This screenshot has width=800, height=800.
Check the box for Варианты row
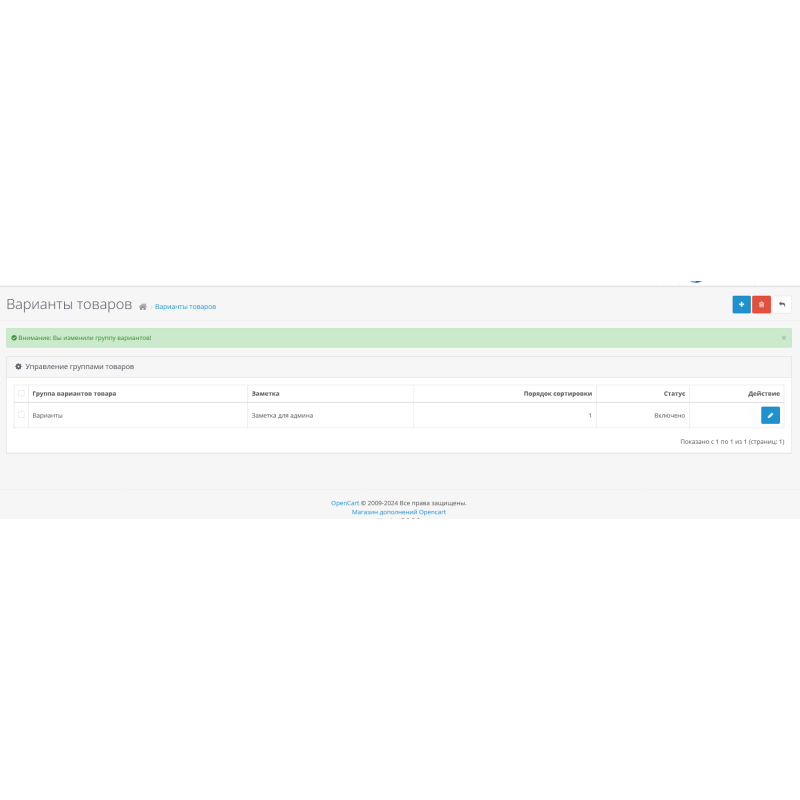21,415
